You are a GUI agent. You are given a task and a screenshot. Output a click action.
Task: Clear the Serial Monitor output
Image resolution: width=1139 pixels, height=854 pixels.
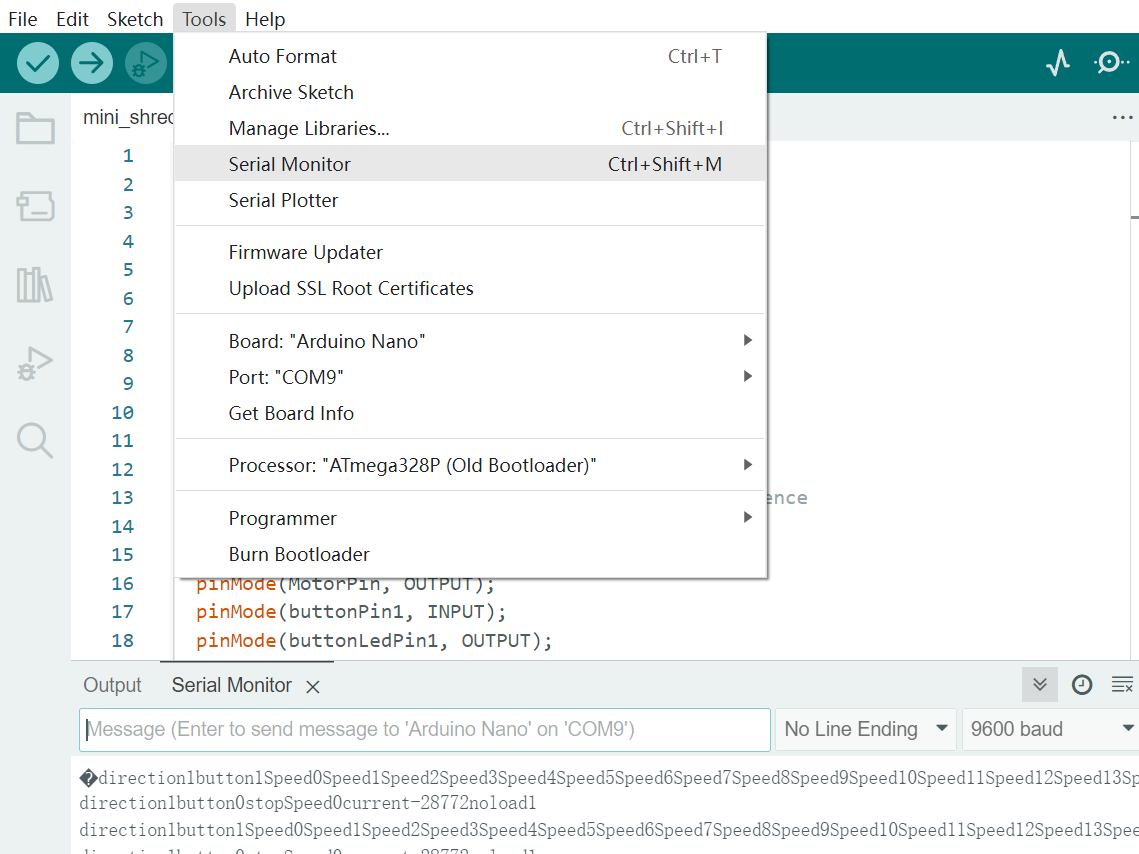click(1122, 685)
